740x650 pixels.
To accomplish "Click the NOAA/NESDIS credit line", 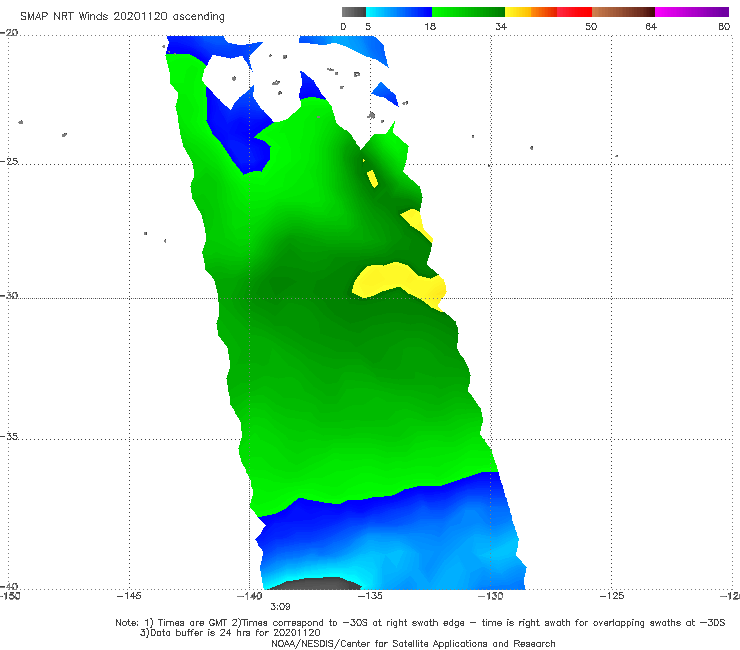I will click(413, 644).
